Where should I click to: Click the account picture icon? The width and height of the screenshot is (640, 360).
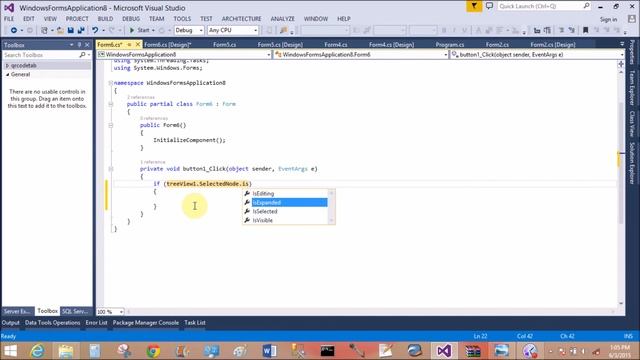[x=632, y=19]
